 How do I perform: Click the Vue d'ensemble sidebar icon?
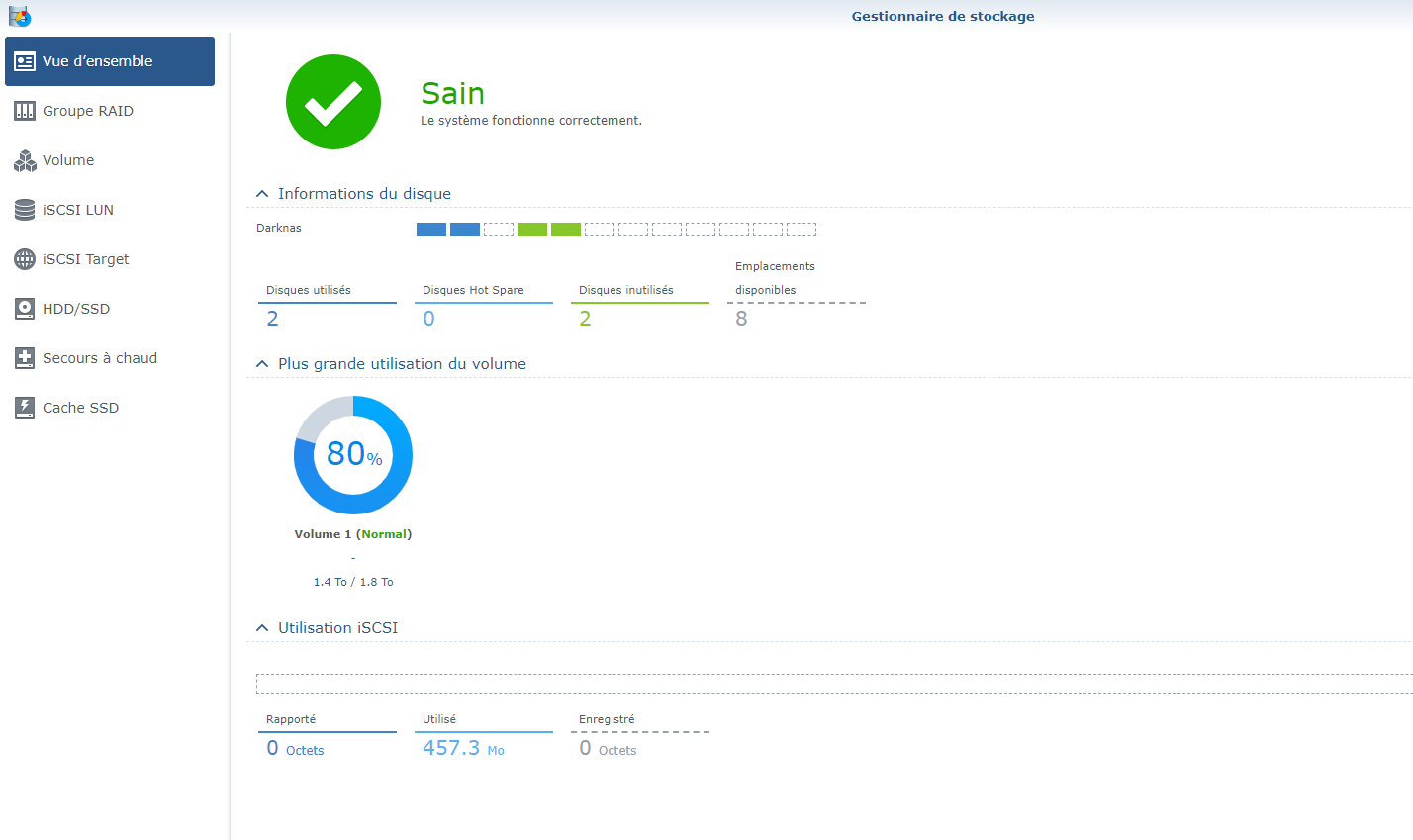(25, 61)
